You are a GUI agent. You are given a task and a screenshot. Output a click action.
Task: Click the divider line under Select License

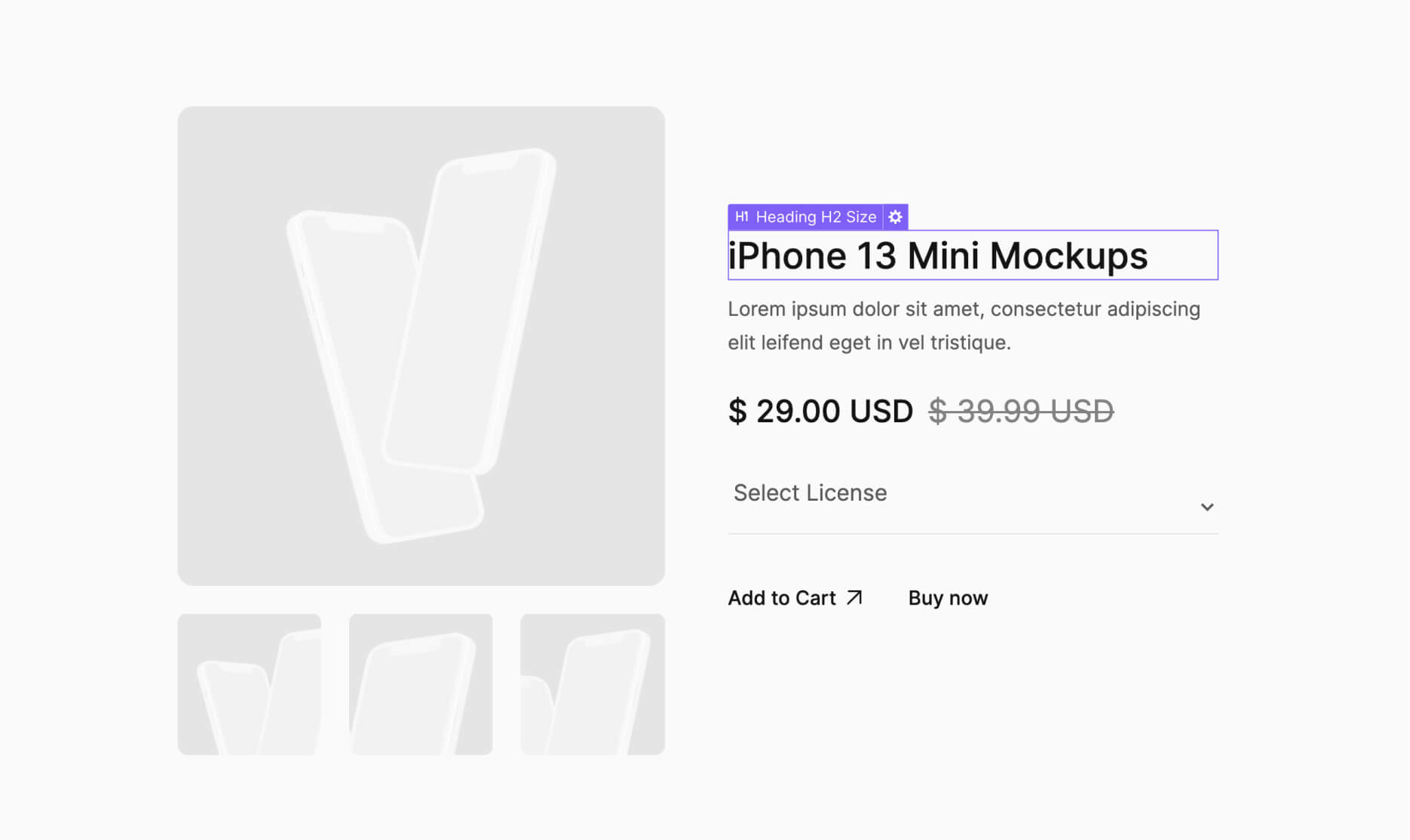(972, 533)
